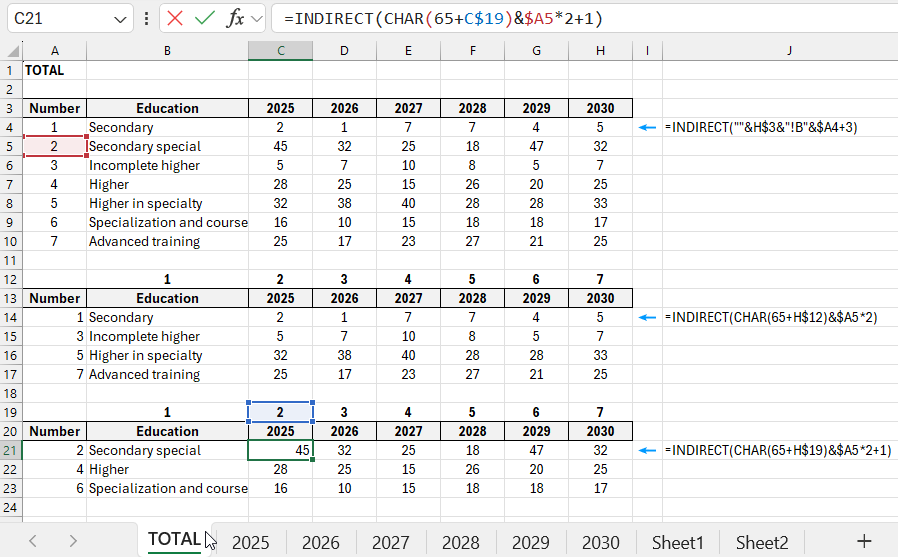Select all cells with corner triangle
898x557 pixels.
11,52
